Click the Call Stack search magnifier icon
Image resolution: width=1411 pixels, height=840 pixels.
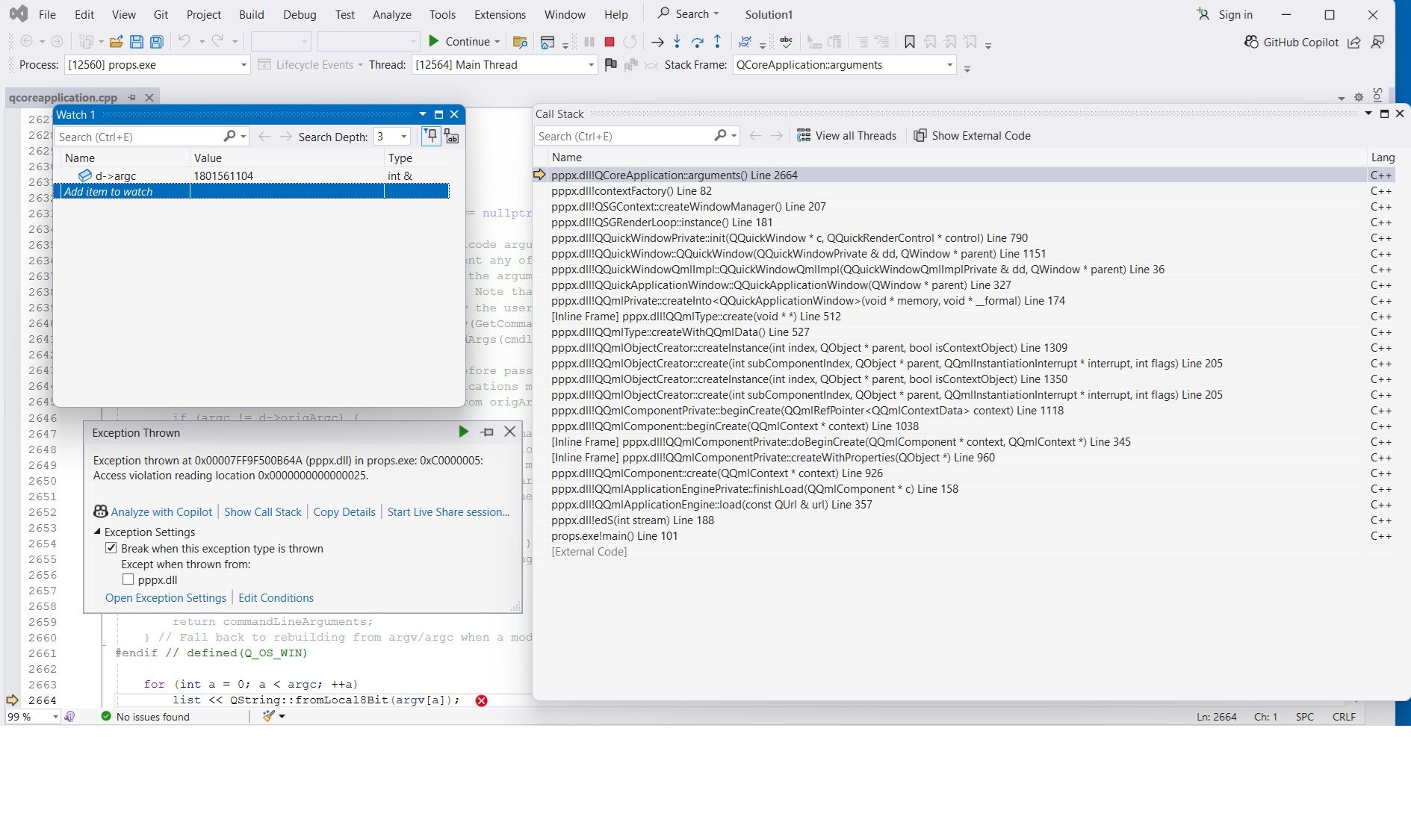tap(720, 135)
